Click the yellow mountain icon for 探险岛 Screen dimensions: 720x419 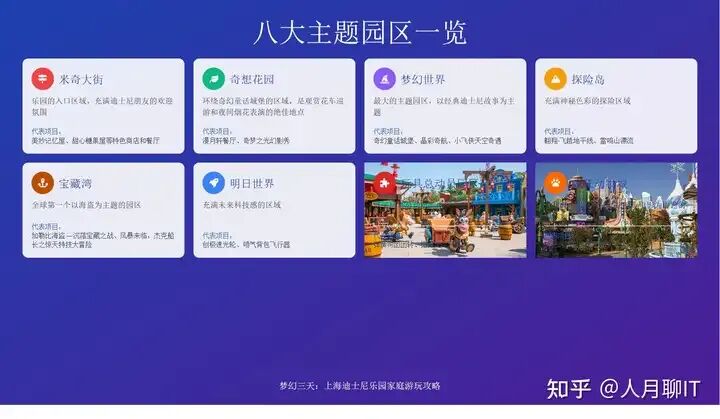(x=555, y=79)
